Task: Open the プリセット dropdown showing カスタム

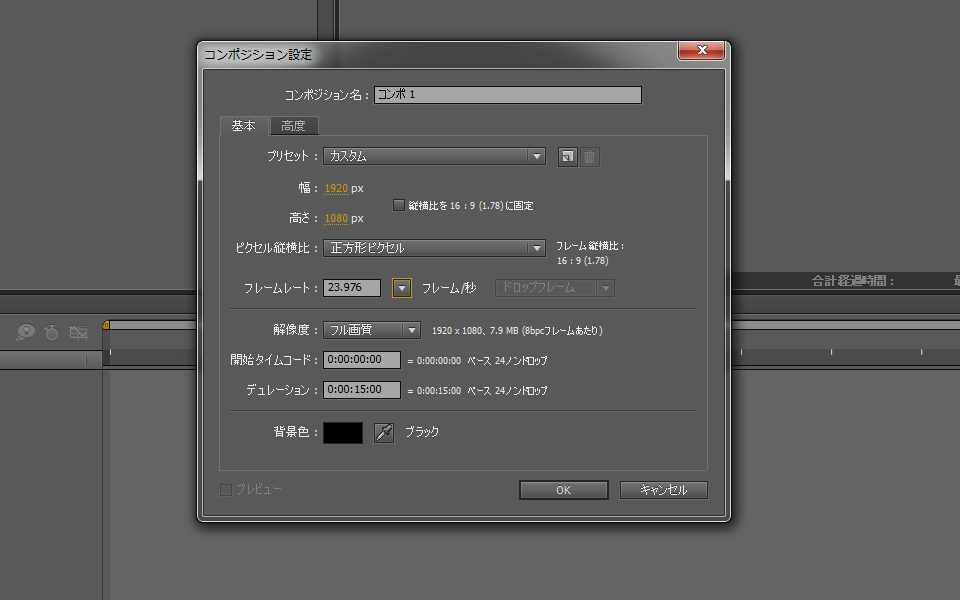Action: 434,156
